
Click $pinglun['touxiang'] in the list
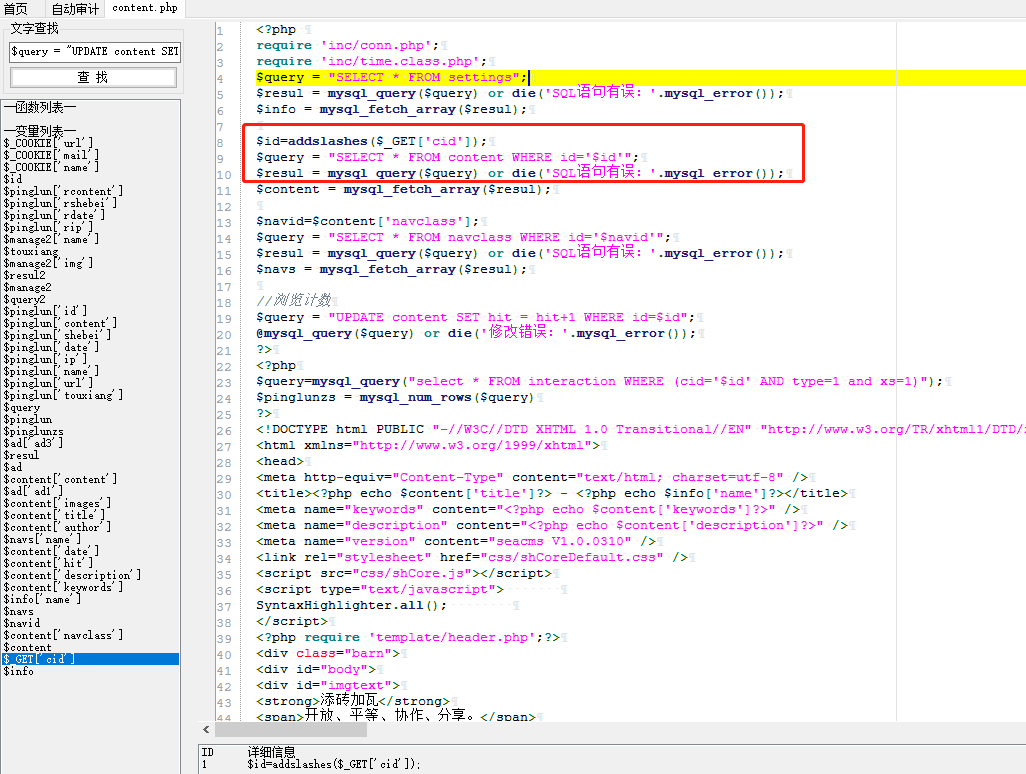pos(63,395)
